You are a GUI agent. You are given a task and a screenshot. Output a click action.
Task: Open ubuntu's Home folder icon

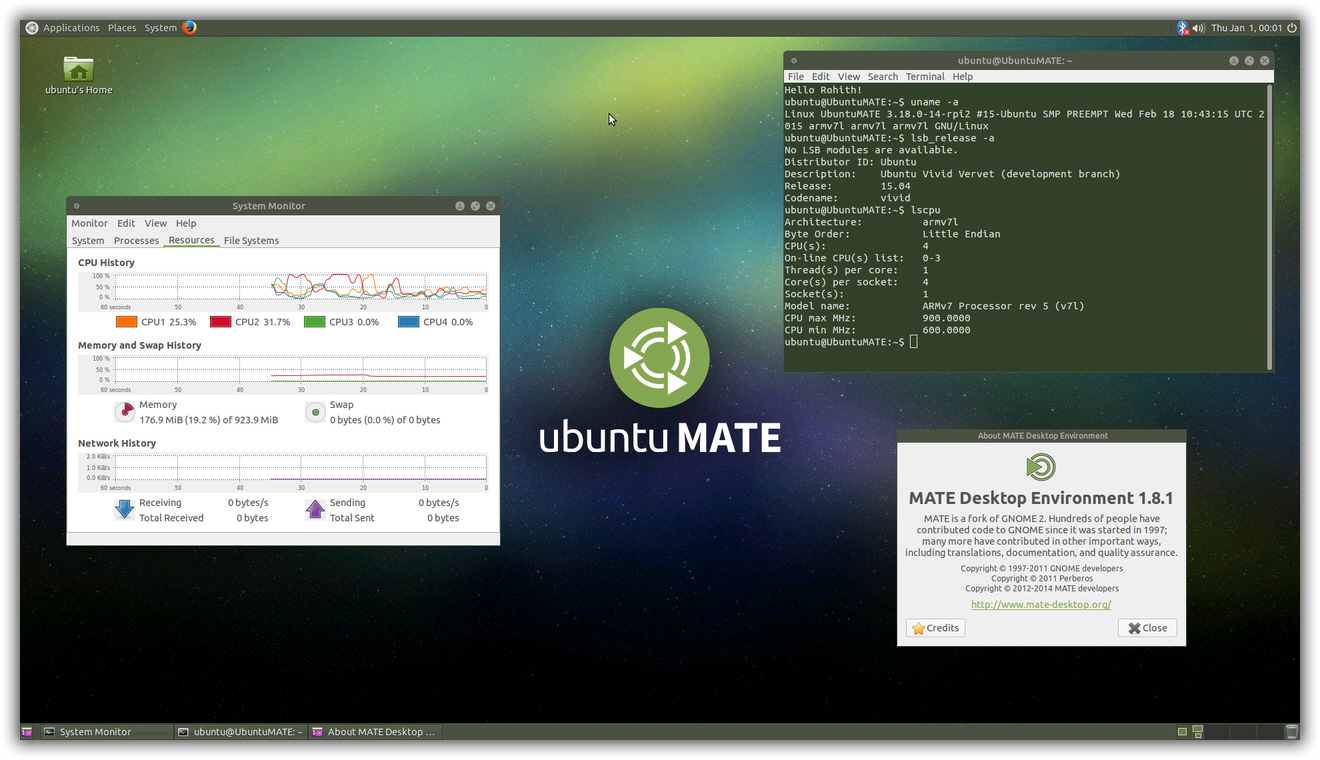point(79,75)
